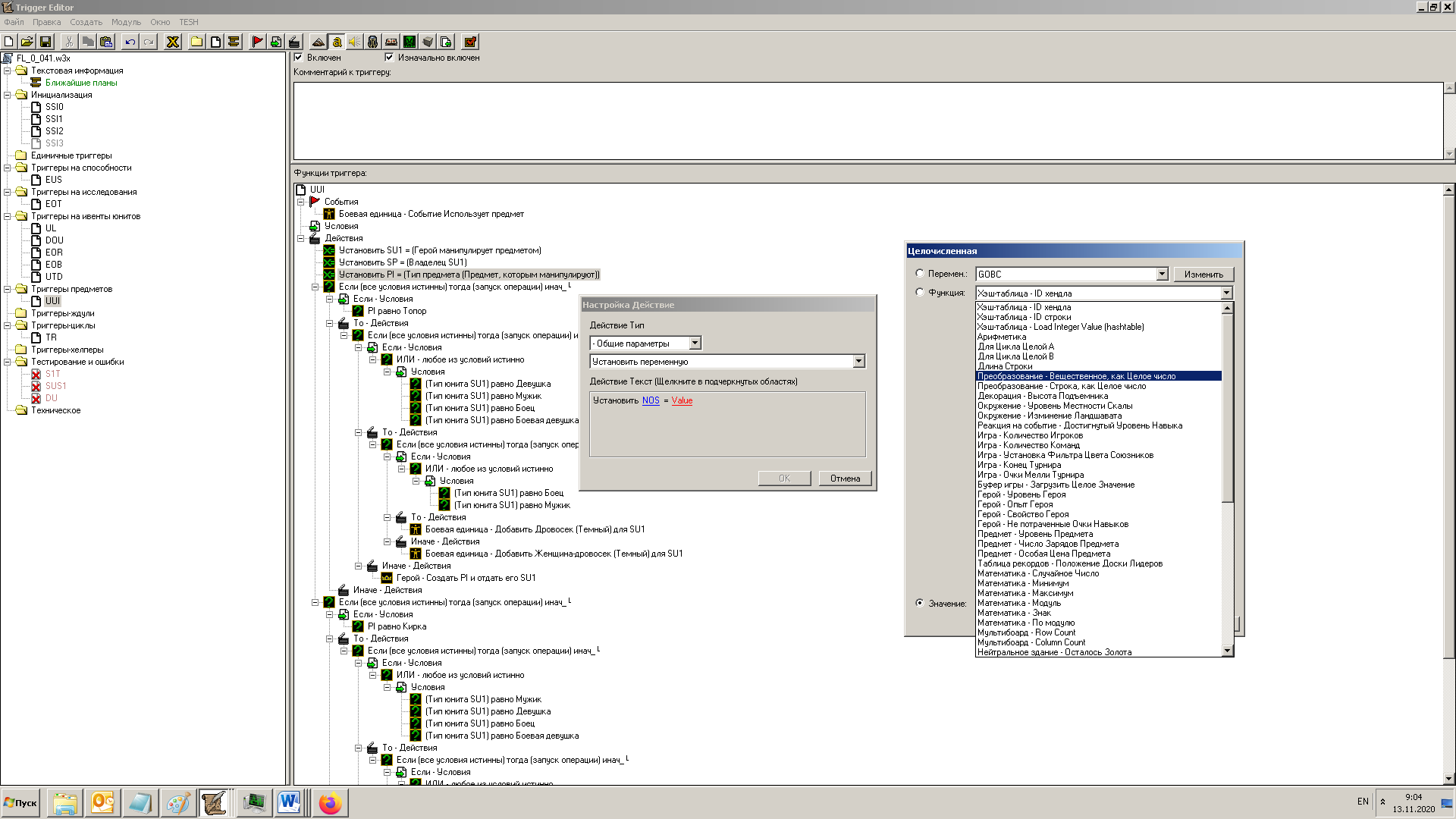Select Математика - Случайное Число list item
Image resolution: width=1456 pixels, height=819 pixels.
pos(1037,573)
